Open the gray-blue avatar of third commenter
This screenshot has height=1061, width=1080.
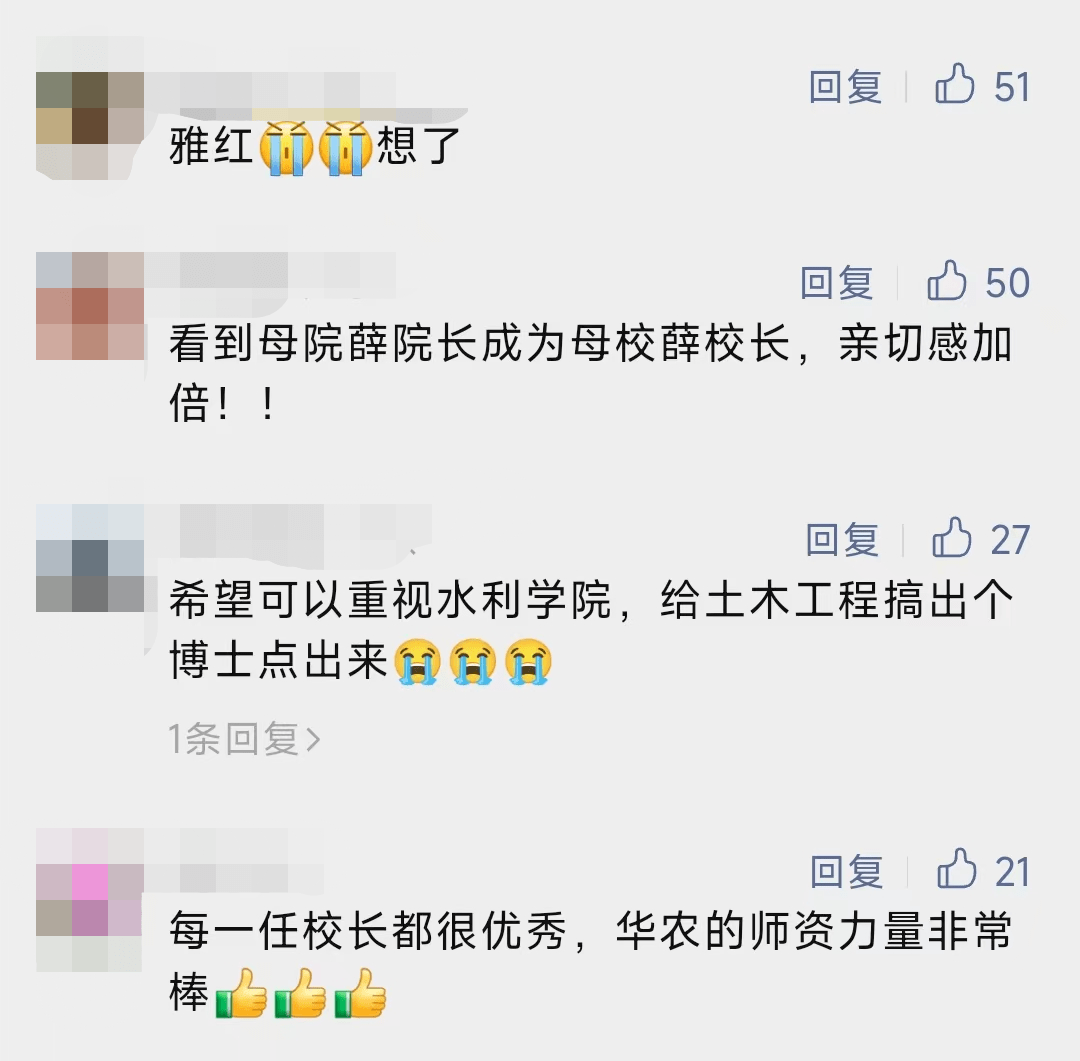pyautogui.click(x=90, y=558)
